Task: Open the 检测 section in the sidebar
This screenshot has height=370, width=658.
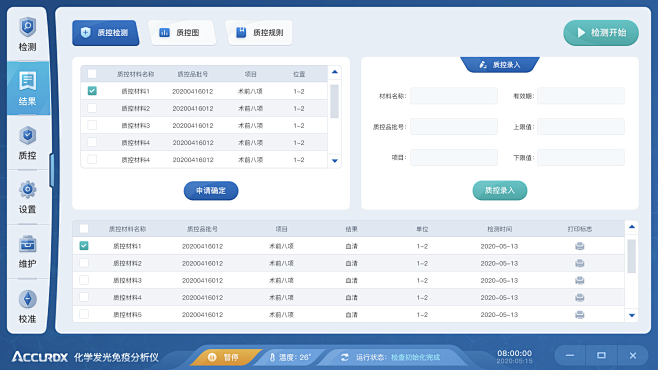Action: click(27, 34)
